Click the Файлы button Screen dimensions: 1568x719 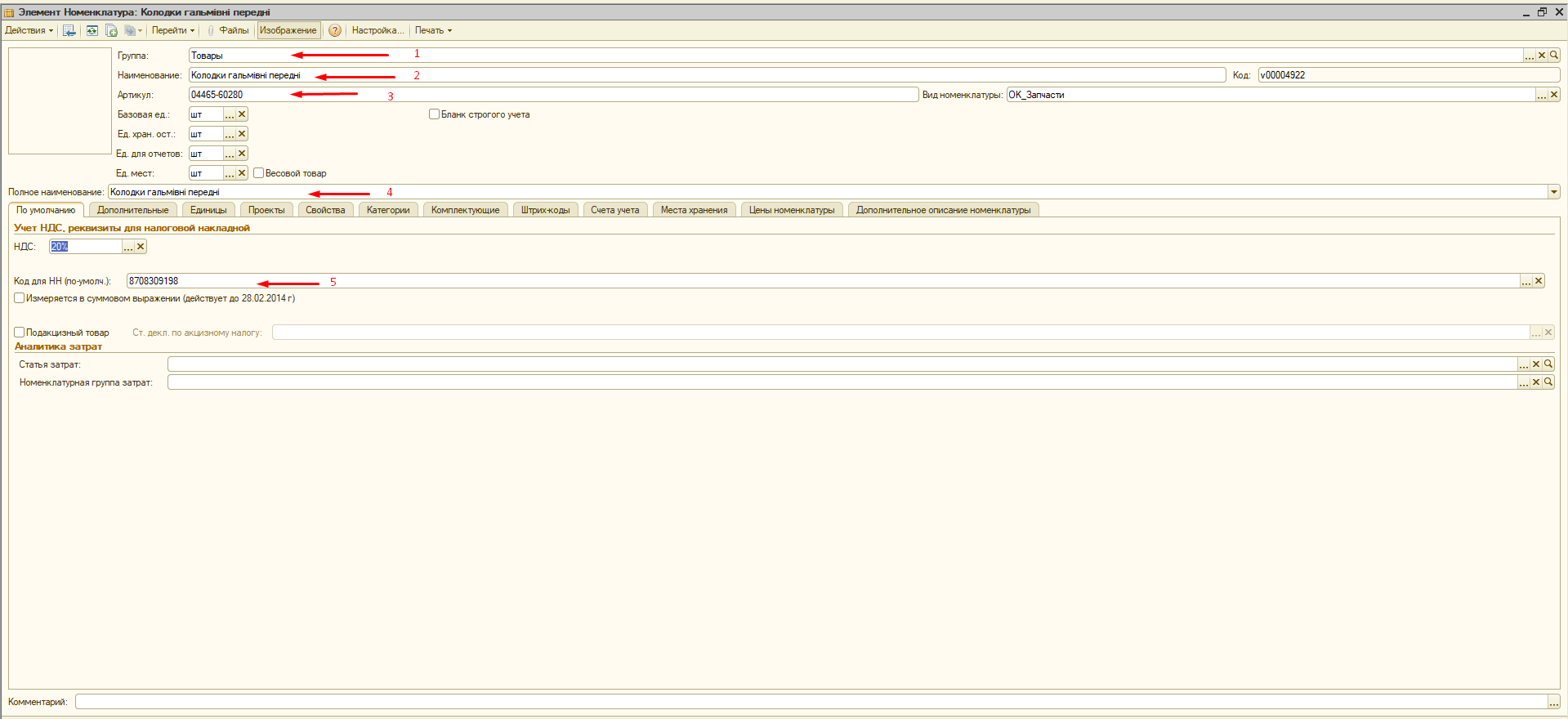click(233, 31)
